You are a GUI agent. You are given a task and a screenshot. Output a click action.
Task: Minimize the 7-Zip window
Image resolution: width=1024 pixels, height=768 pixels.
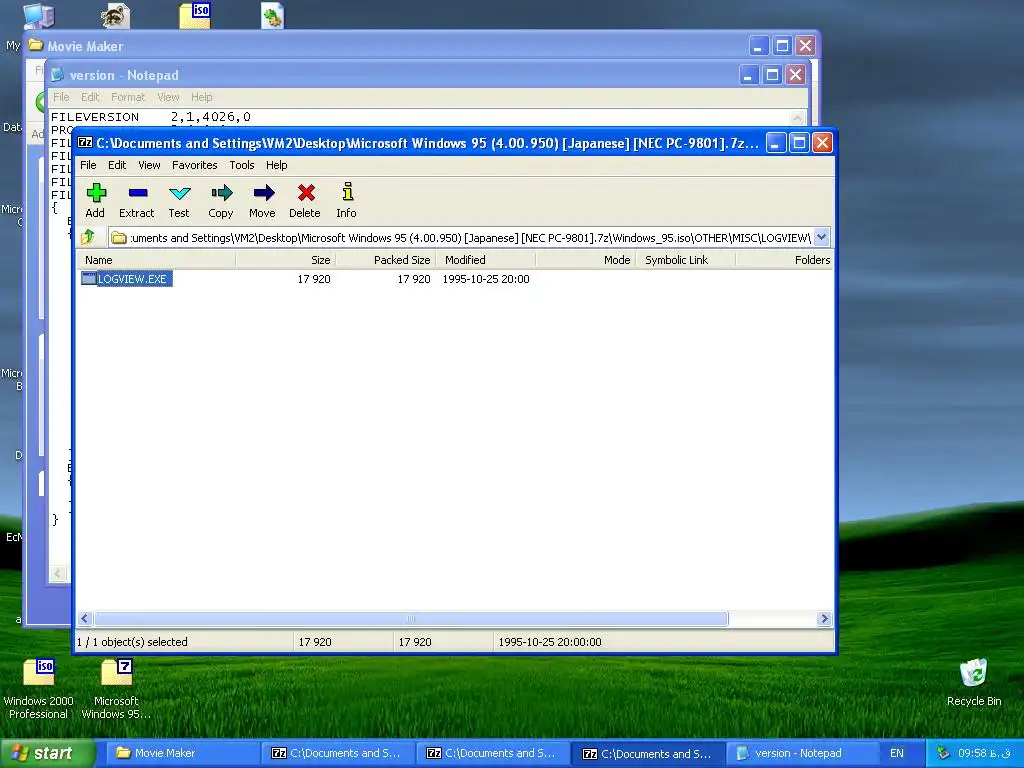[x=775, y=143]
